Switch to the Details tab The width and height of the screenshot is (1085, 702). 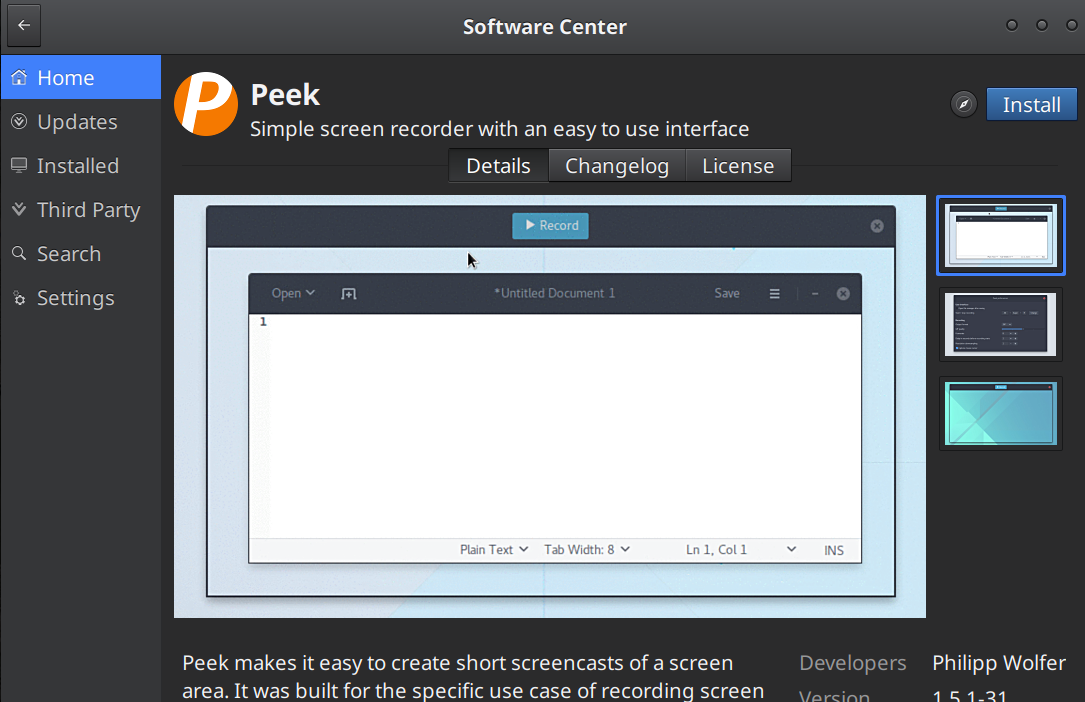tap(498, 166)
